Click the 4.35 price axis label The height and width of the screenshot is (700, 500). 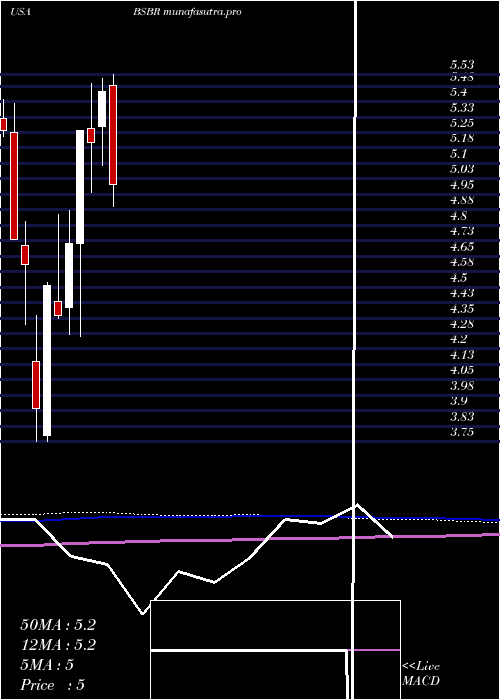tap(462, 308)
